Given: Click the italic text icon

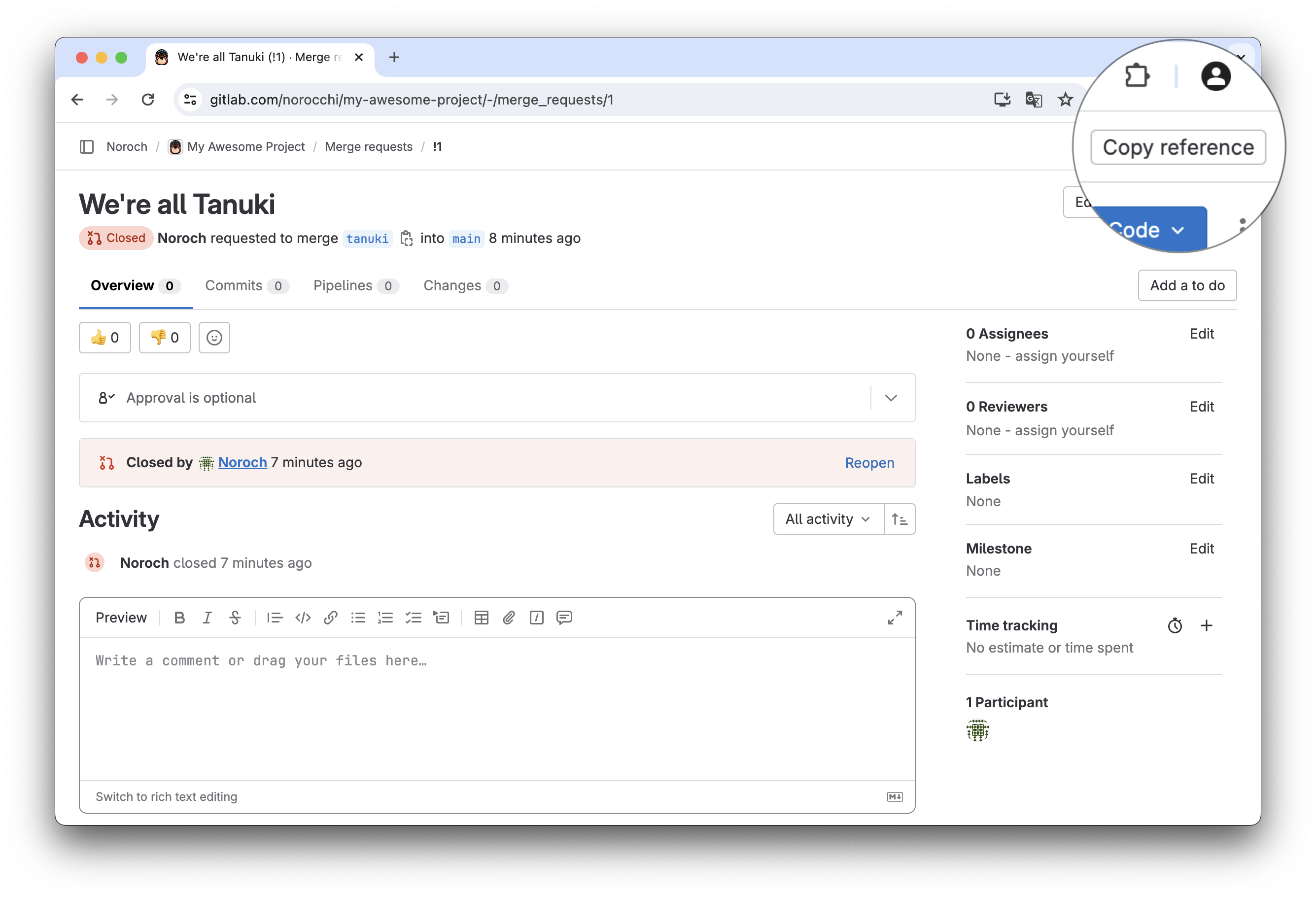Looking at the screenshot, I should coord(207,618).
